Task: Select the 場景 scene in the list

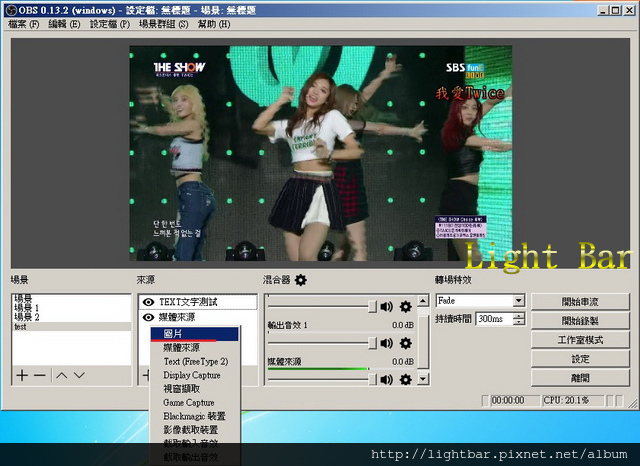Action: 71,299
